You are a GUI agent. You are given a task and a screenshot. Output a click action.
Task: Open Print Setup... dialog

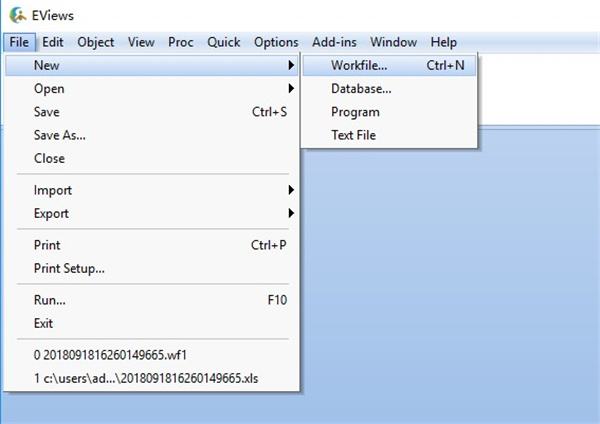69,268
